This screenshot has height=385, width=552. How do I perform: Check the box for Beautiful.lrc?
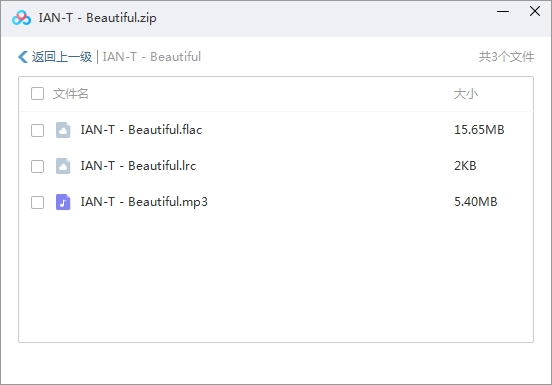pos(37,166)
